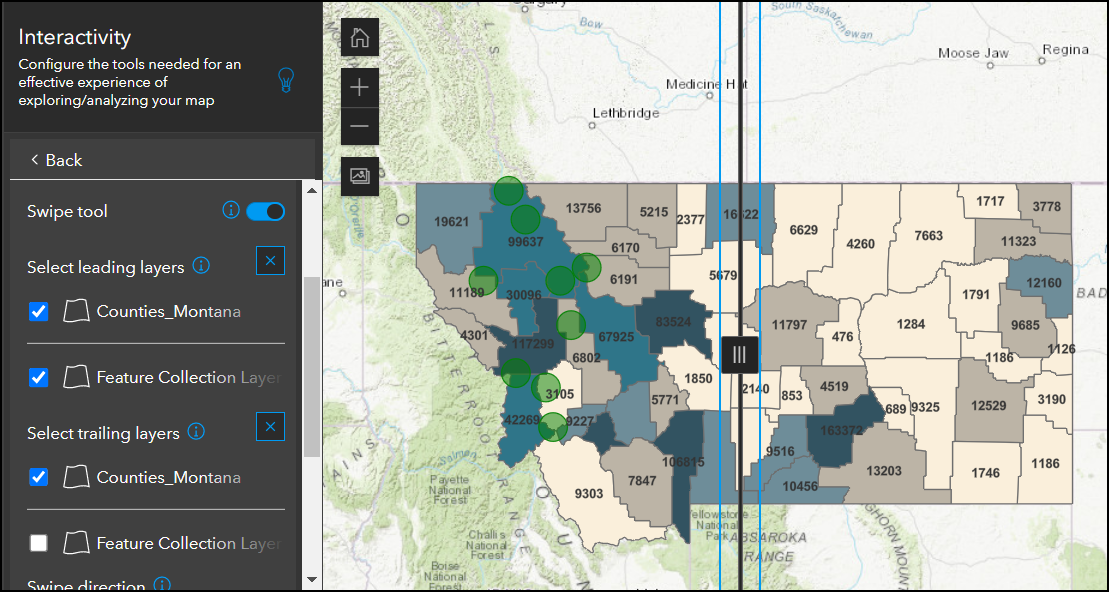Uncheck Feature Collection Layer in leading layers
Viewport: 1109px width, 592px height.
click(39, 378)
